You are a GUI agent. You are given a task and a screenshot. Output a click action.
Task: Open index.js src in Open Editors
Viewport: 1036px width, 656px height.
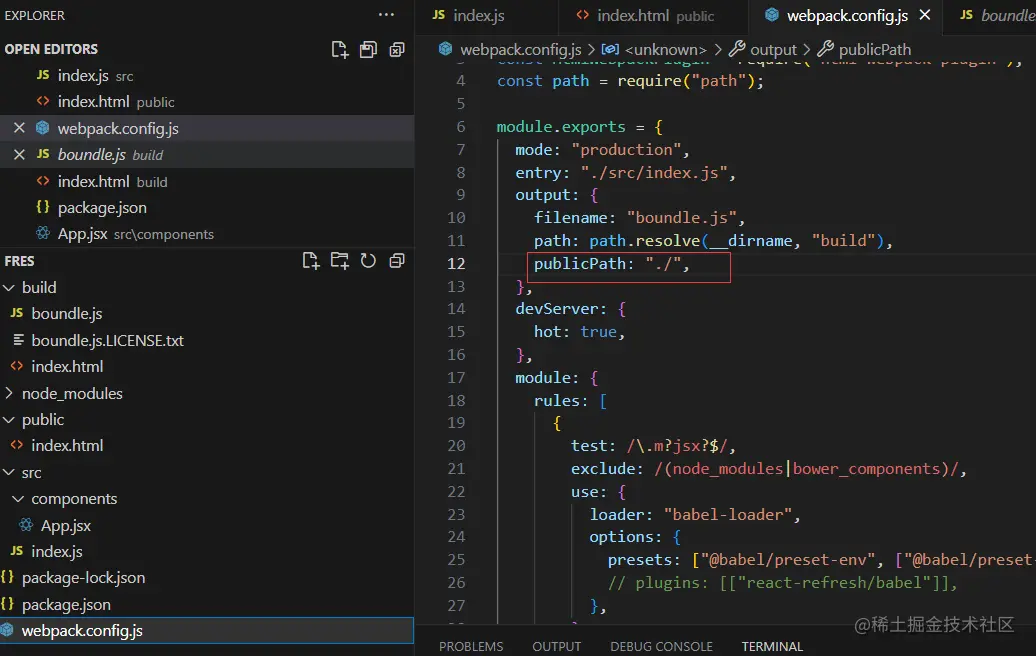pyautogui.click(x=207, y=75)
